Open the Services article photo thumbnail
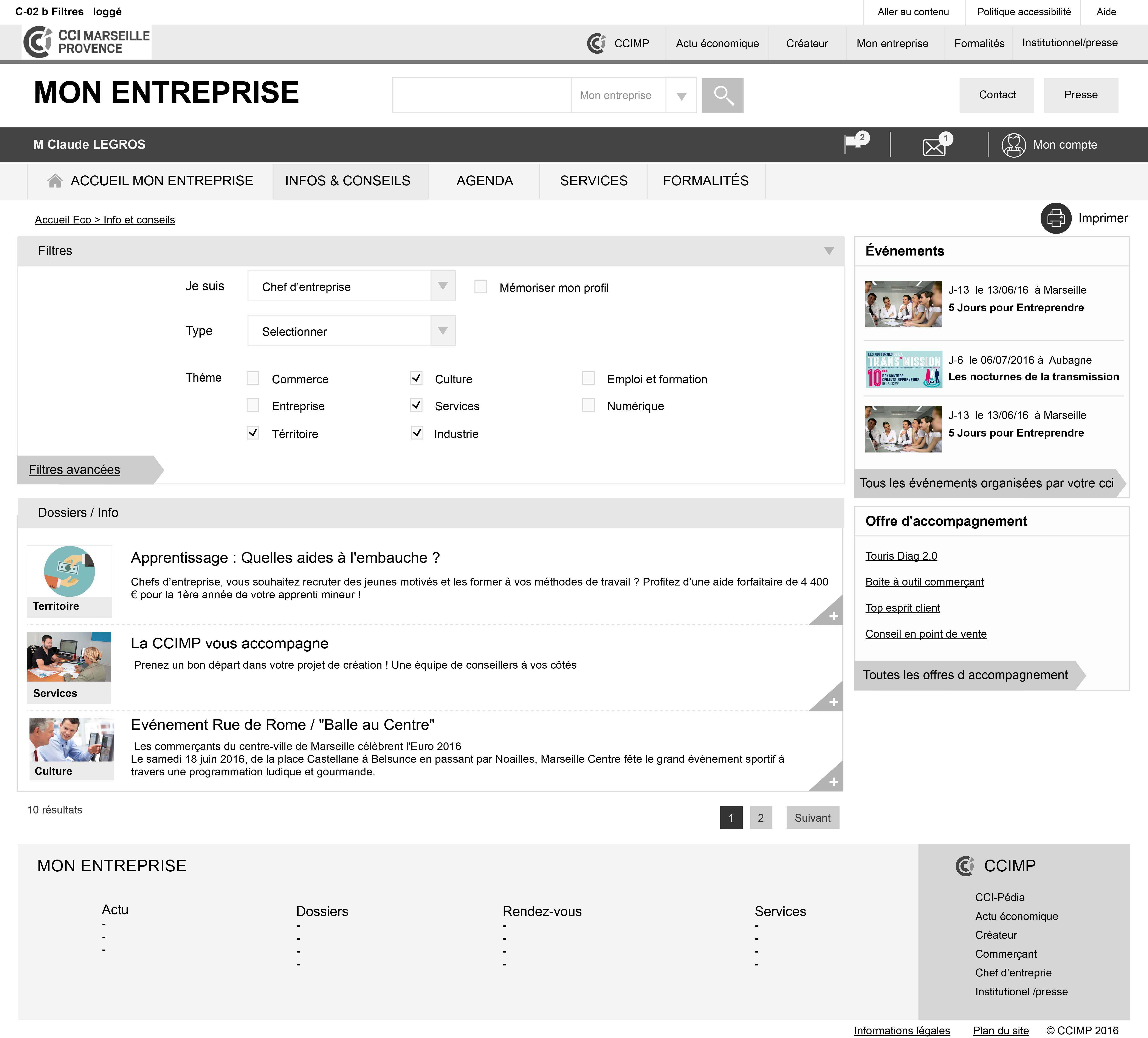Screen dimensions: 1148x1038 (69, 657)
